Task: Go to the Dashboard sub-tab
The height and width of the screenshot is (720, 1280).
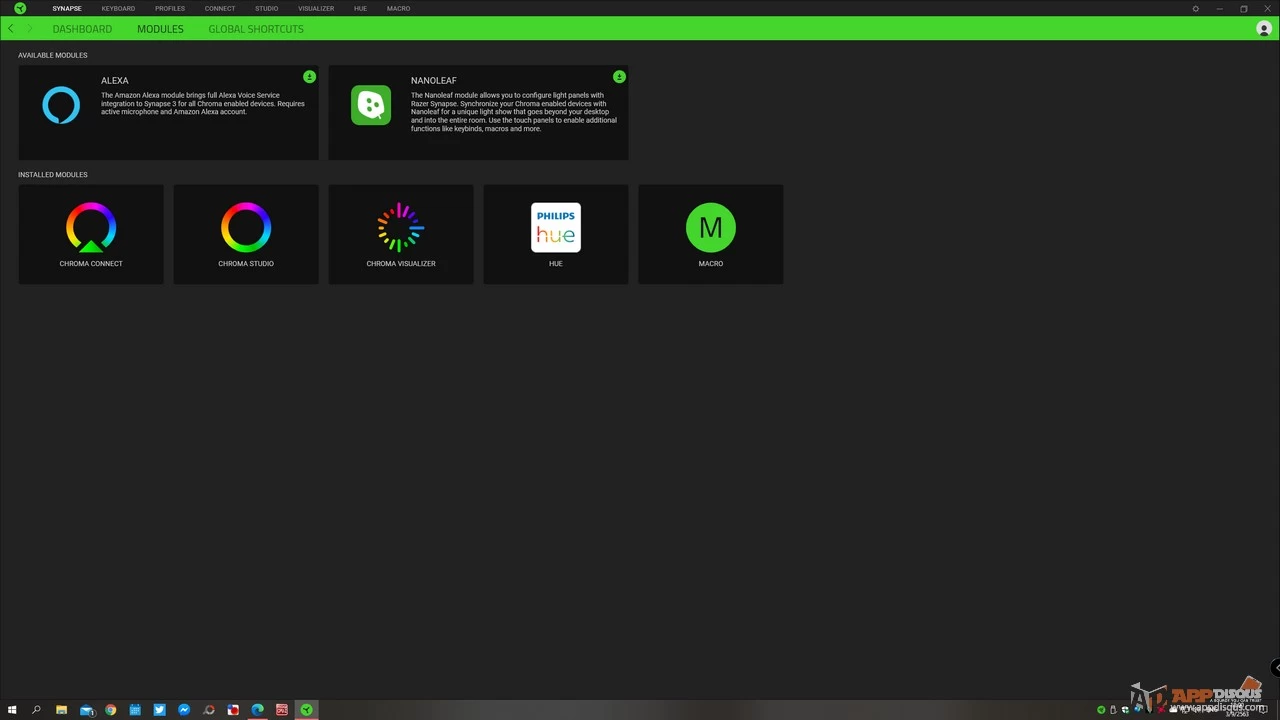Action: pyautogui.click(x=82, y=29)
